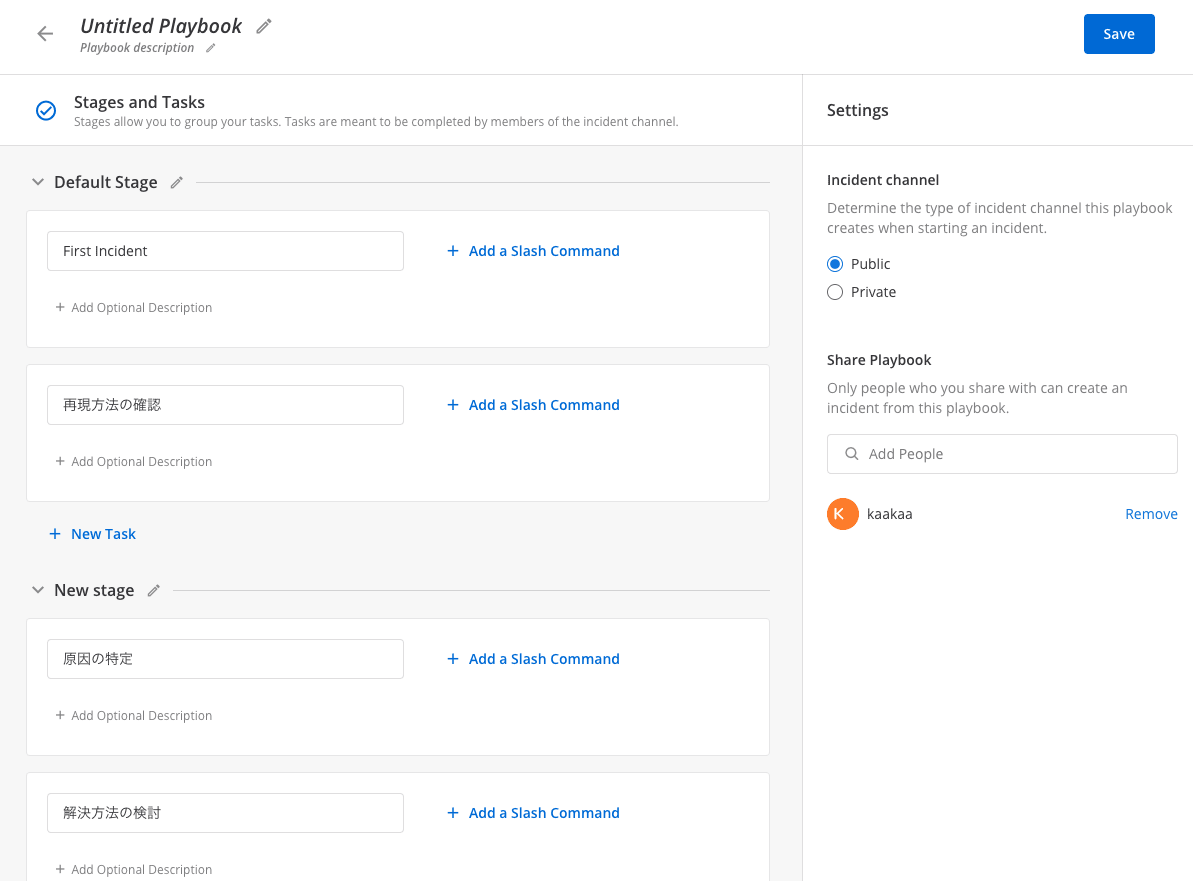Click the Settings panel heading
The image size is (1193, 881).
coord(857,110)
